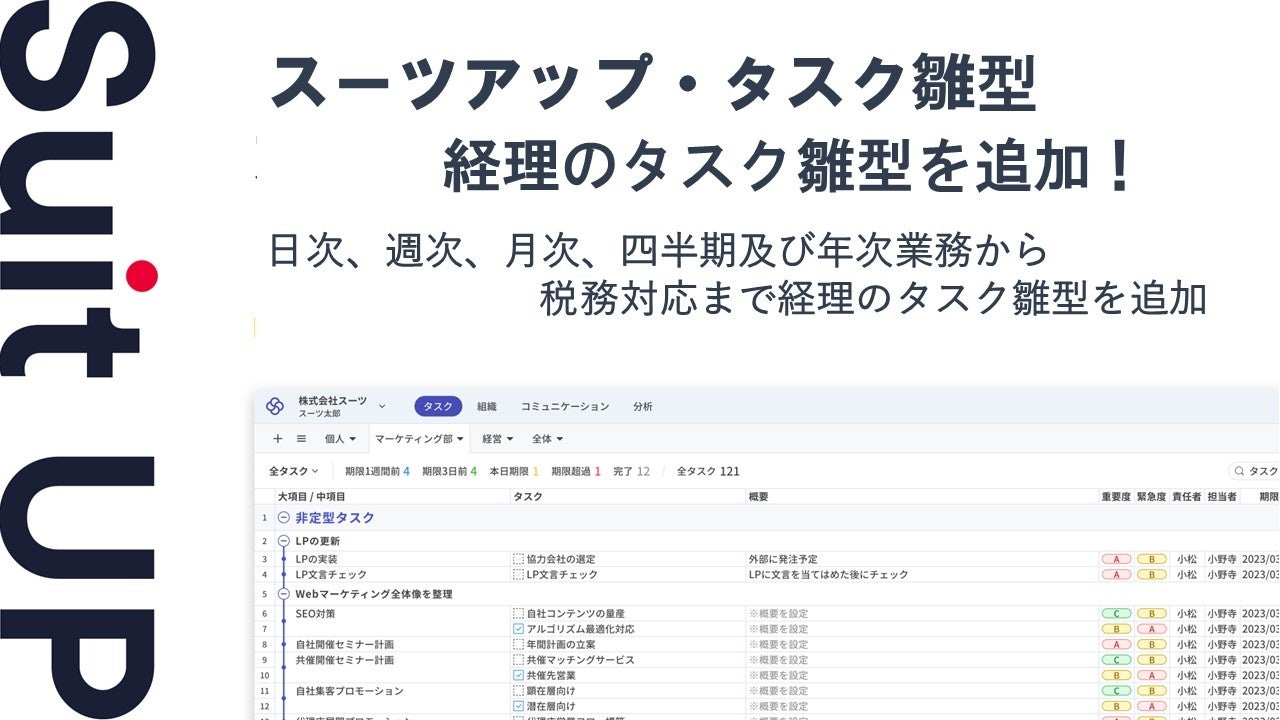Click the 担当者 column header
This screenshot has height=720, width=1280.
pos(1222,497)
